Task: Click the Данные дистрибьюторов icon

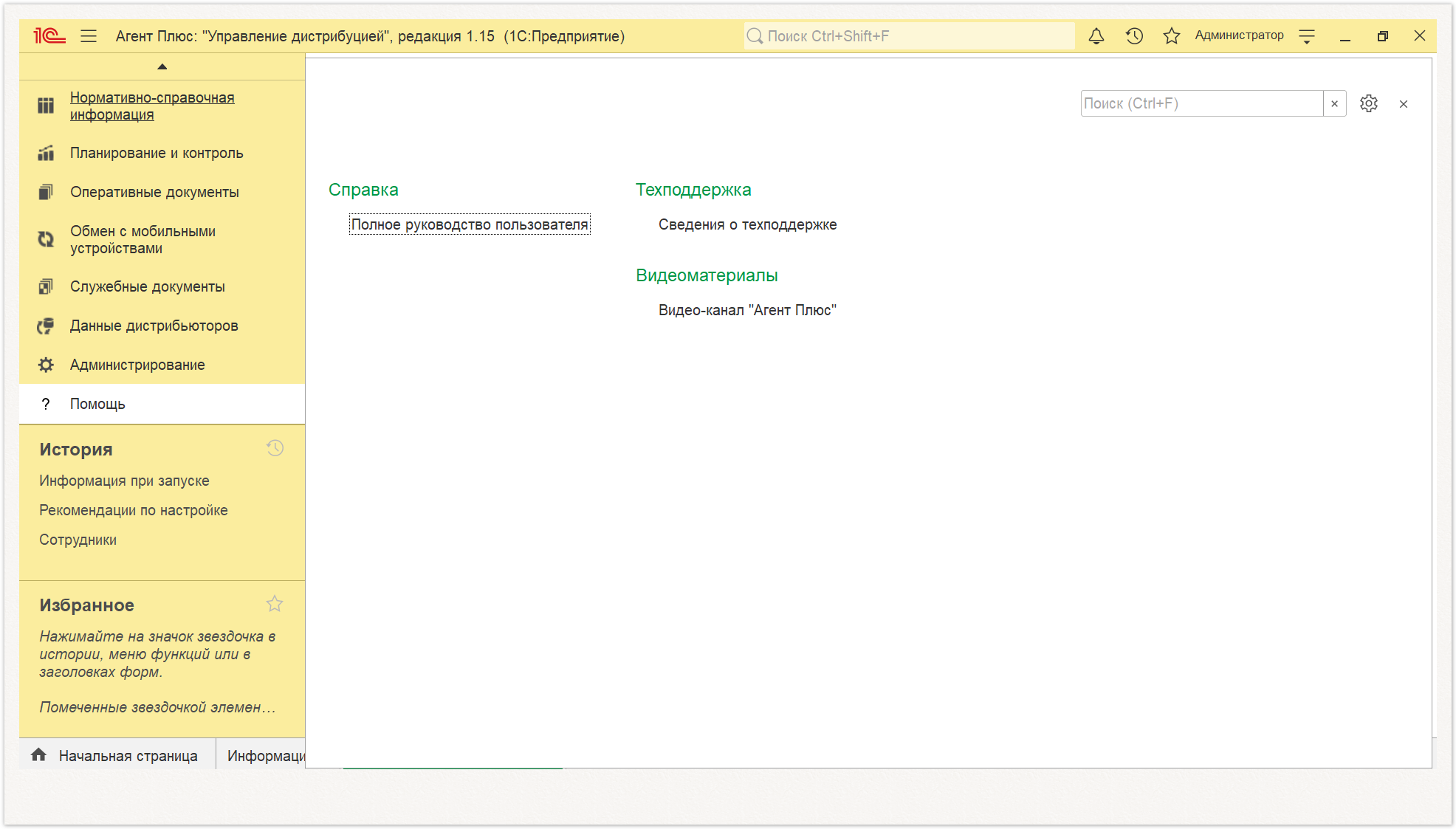Action: (46, 326)
